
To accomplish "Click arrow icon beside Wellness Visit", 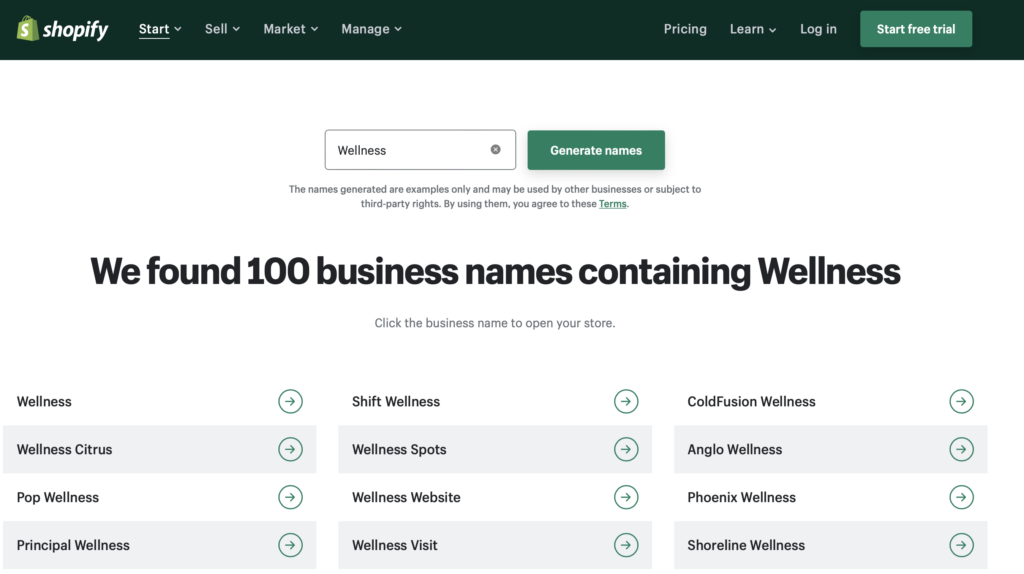I will click(626, 545).
